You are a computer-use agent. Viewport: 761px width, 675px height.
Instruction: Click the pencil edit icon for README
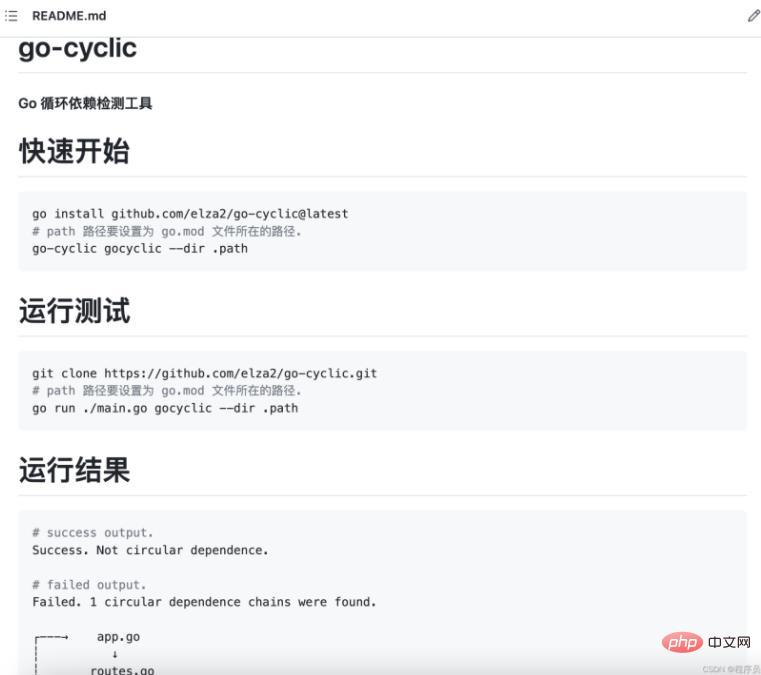point(754,16)
